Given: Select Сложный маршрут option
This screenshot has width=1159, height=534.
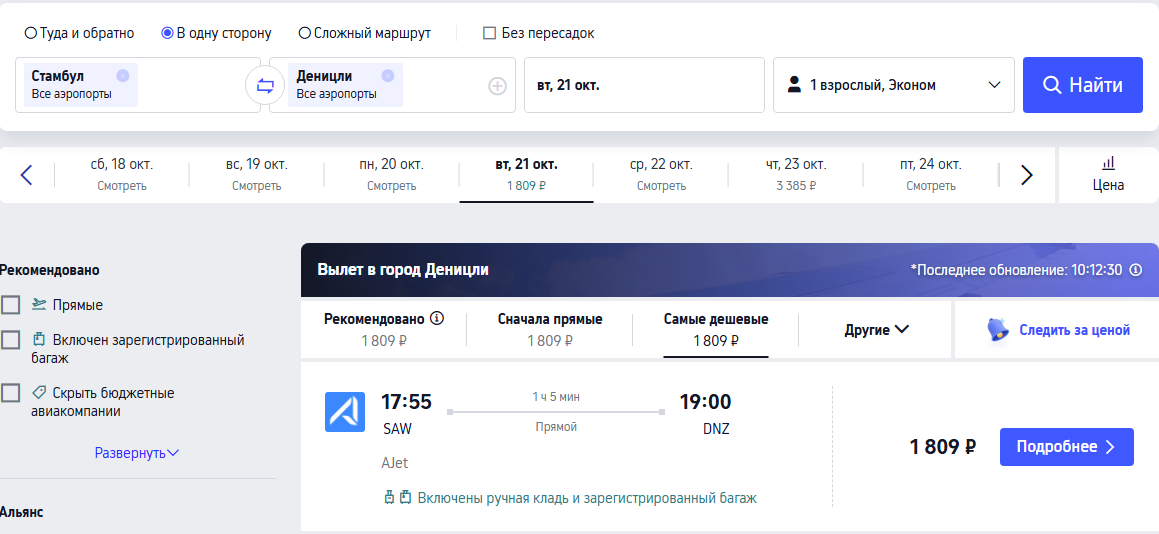Looking at the screenshot, I should 364,33.
